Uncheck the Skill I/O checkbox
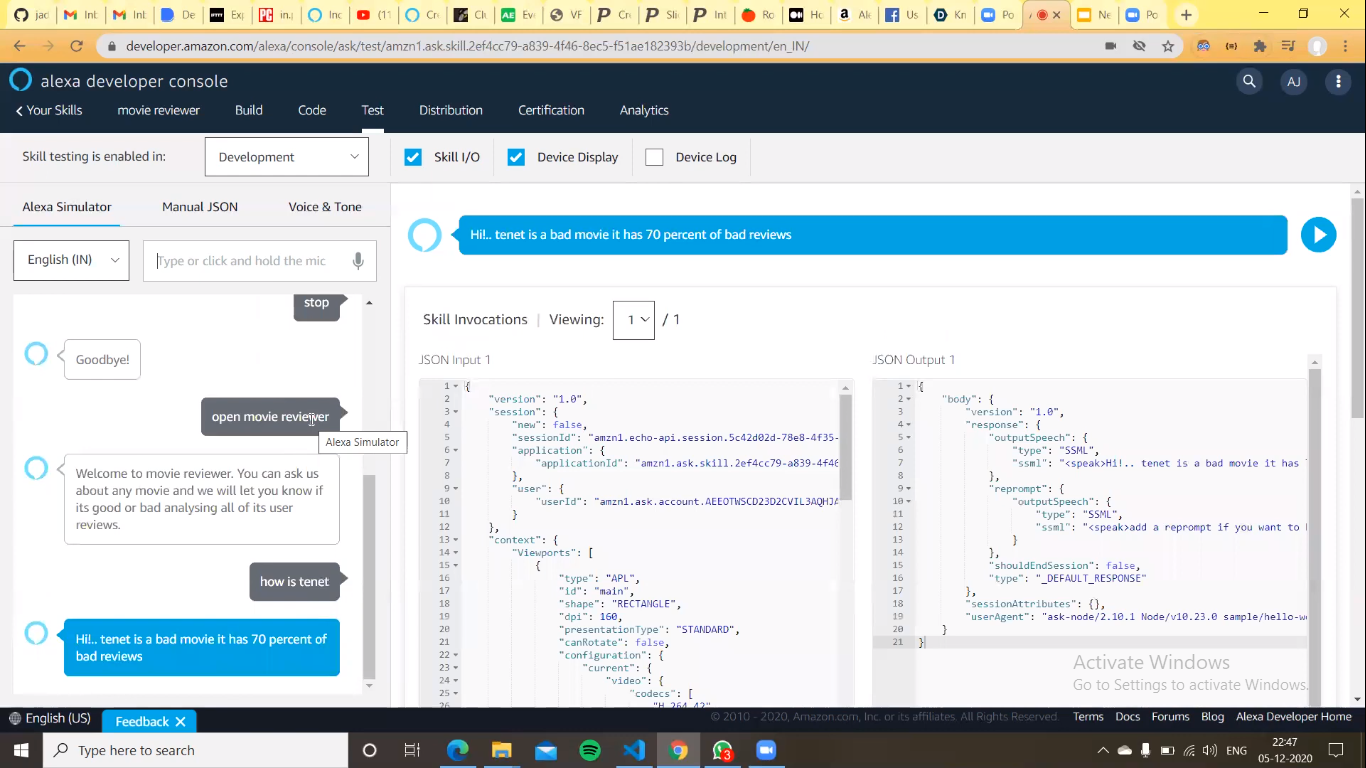Viewport: 1366px width, 768px height. (413, 157)
